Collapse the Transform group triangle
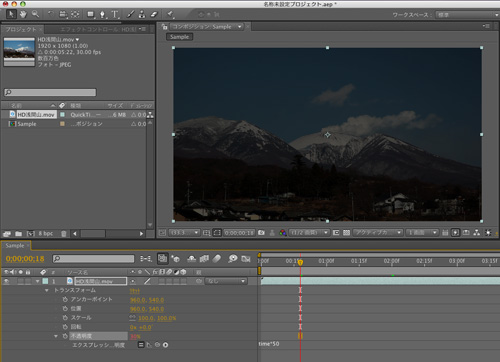Viewport: 500px width, 362px height. pos(47,290)
